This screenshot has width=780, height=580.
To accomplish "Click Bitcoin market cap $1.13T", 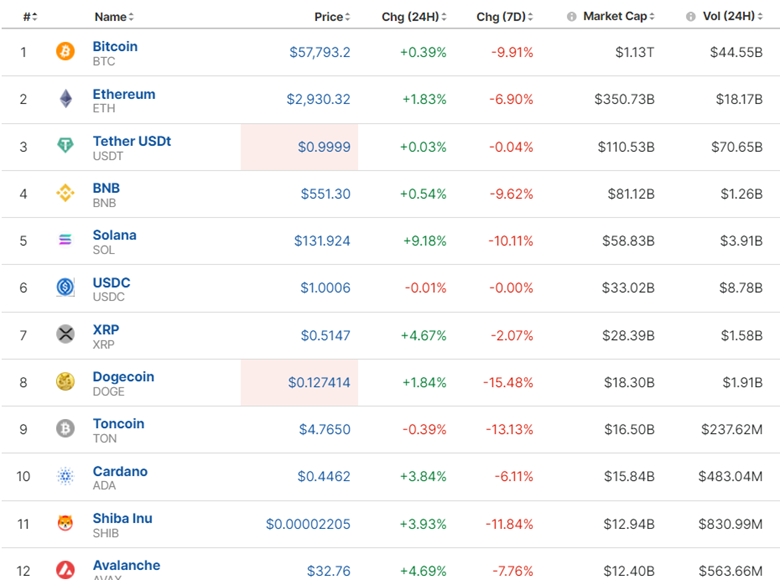I will click(634, 52).
